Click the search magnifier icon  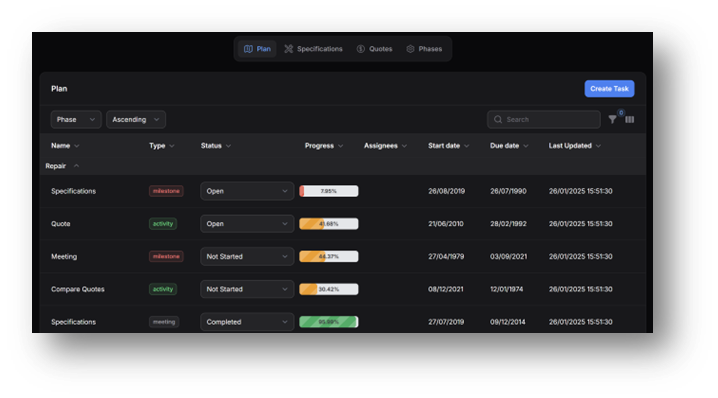(498, 120)
